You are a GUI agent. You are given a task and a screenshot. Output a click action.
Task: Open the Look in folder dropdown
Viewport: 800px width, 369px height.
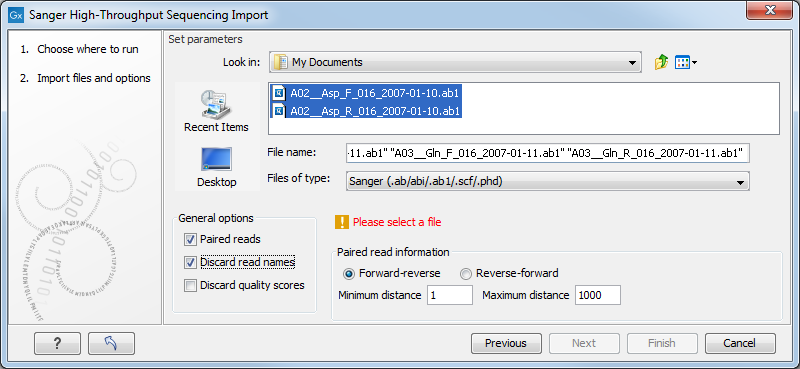click(455, 62)
